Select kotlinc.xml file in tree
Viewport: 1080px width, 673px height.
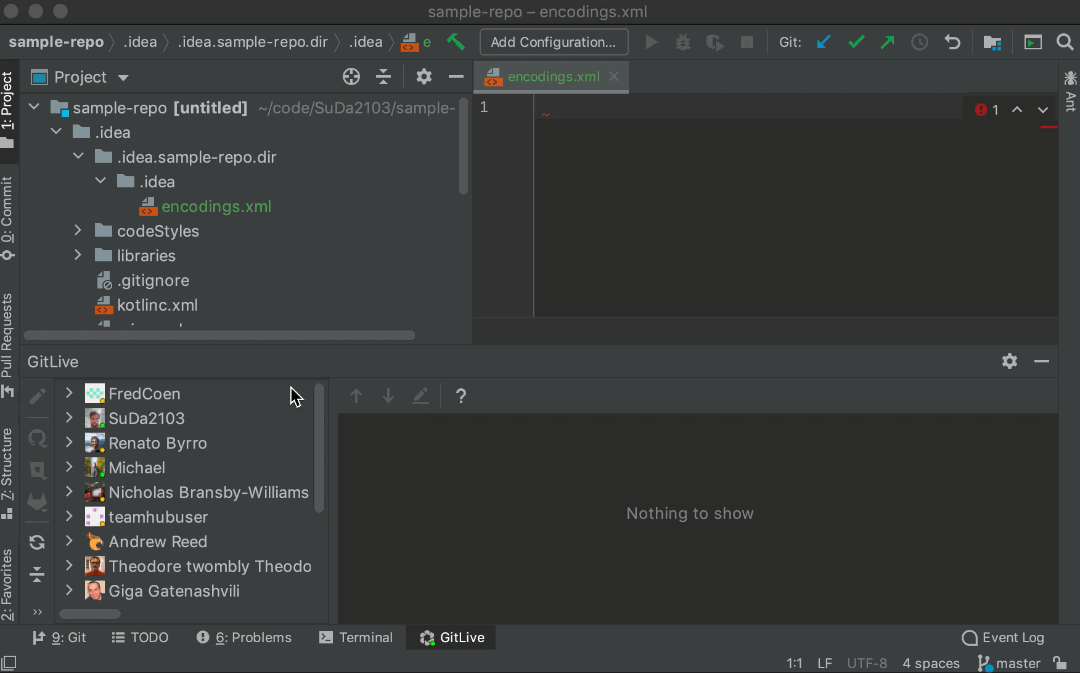pos(157,304)
